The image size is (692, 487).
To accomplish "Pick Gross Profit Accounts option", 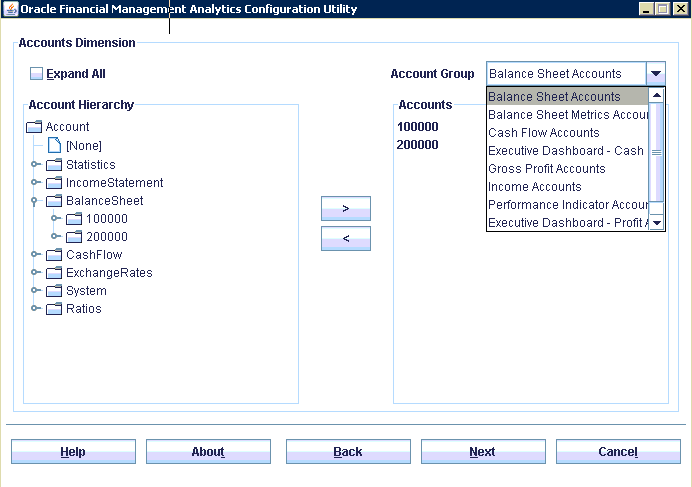I will point(568,169).
